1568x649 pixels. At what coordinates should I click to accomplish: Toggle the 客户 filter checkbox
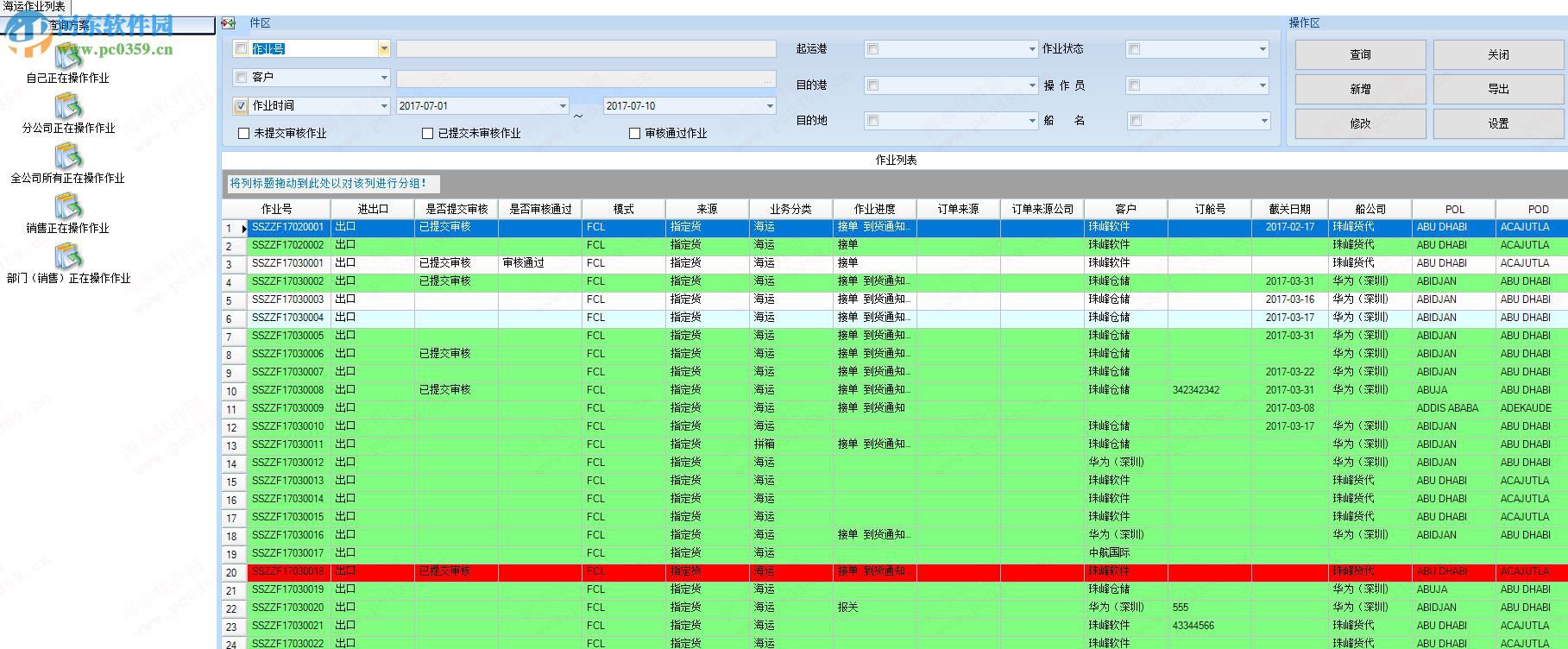(x=242, y=78)
